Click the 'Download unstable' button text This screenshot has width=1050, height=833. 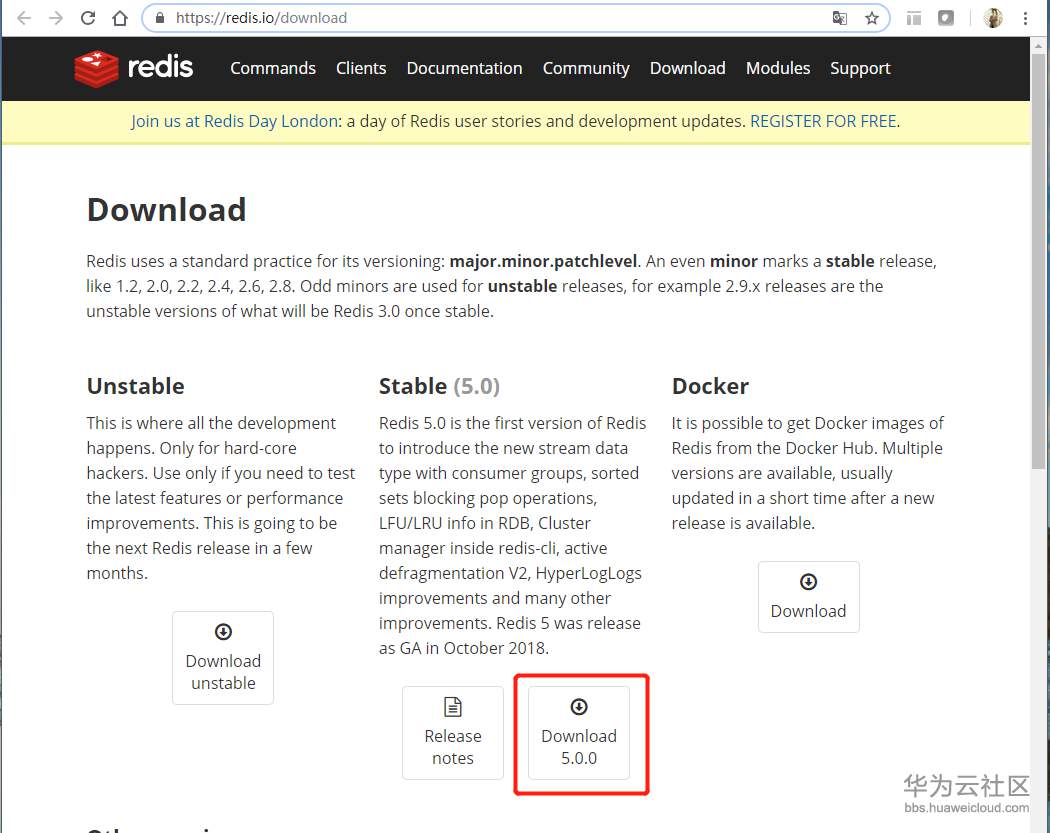[x=223, y=672]
